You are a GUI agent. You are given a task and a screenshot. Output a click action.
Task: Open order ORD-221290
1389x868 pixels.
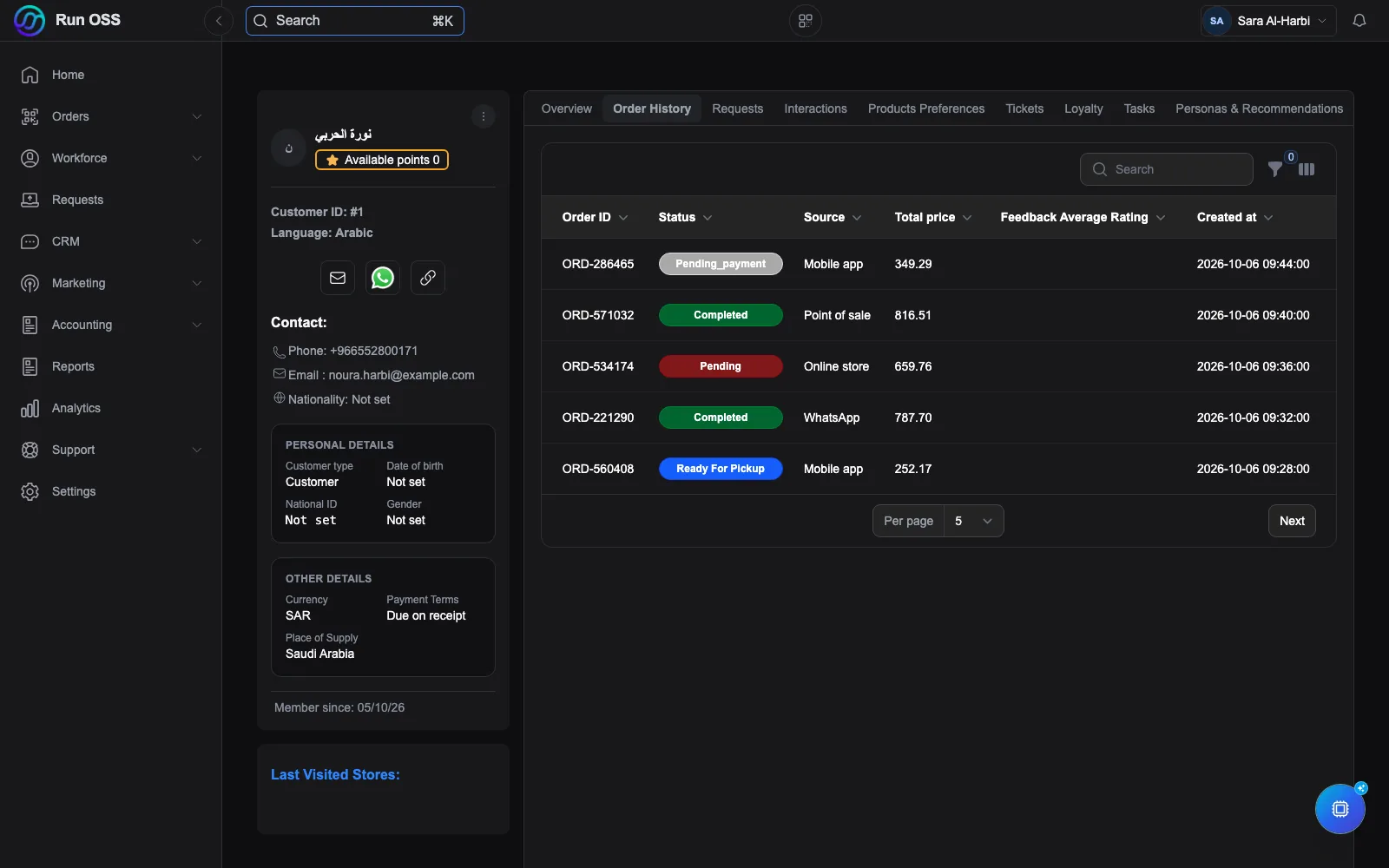(598, 418)
